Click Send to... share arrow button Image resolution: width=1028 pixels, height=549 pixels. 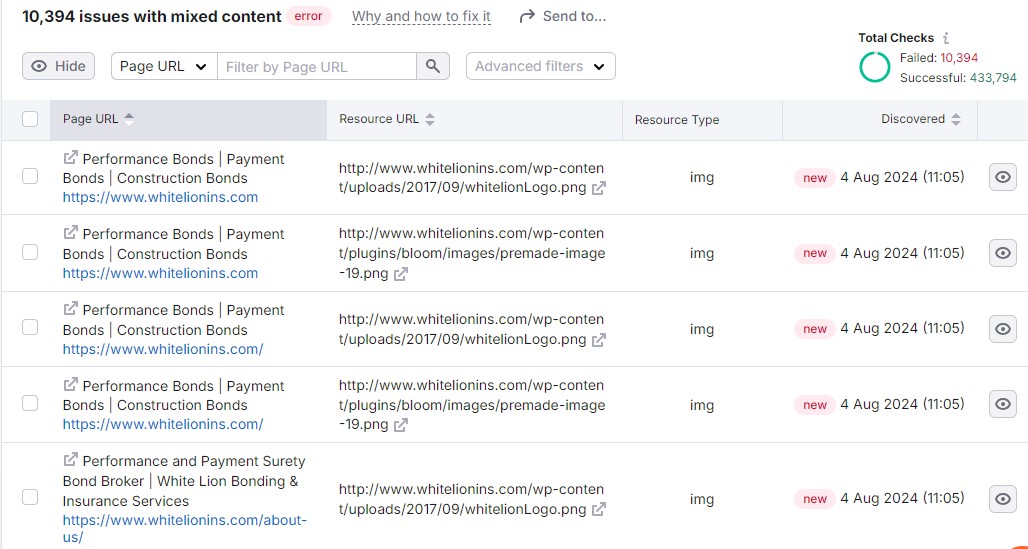pos(563,16)
